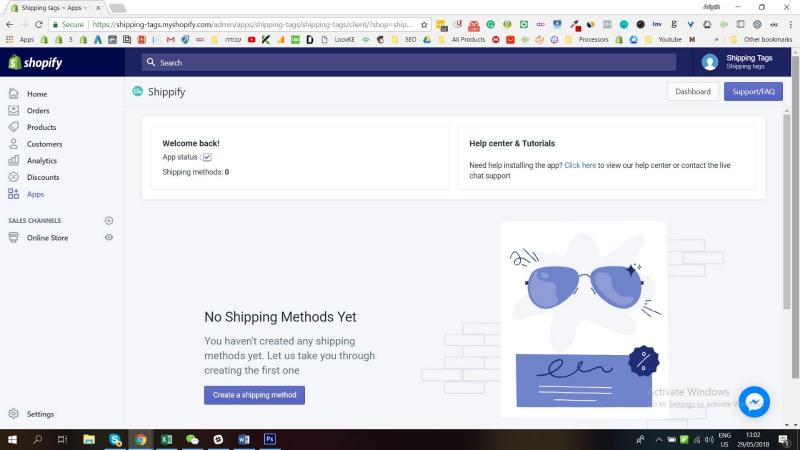The width and height of the screenshot is (800, 450).
Task: Switch to Excel on the taskbar
Action: pyautogui.click(x=166, y=439)
